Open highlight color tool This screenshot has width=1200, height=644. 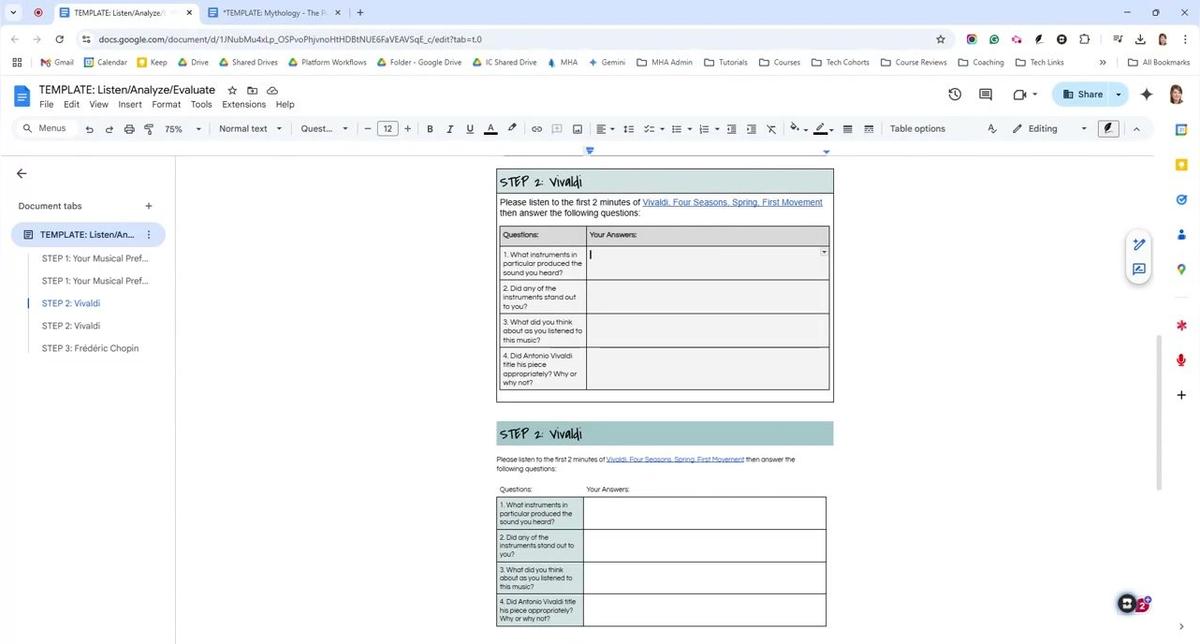coord(512,129)
